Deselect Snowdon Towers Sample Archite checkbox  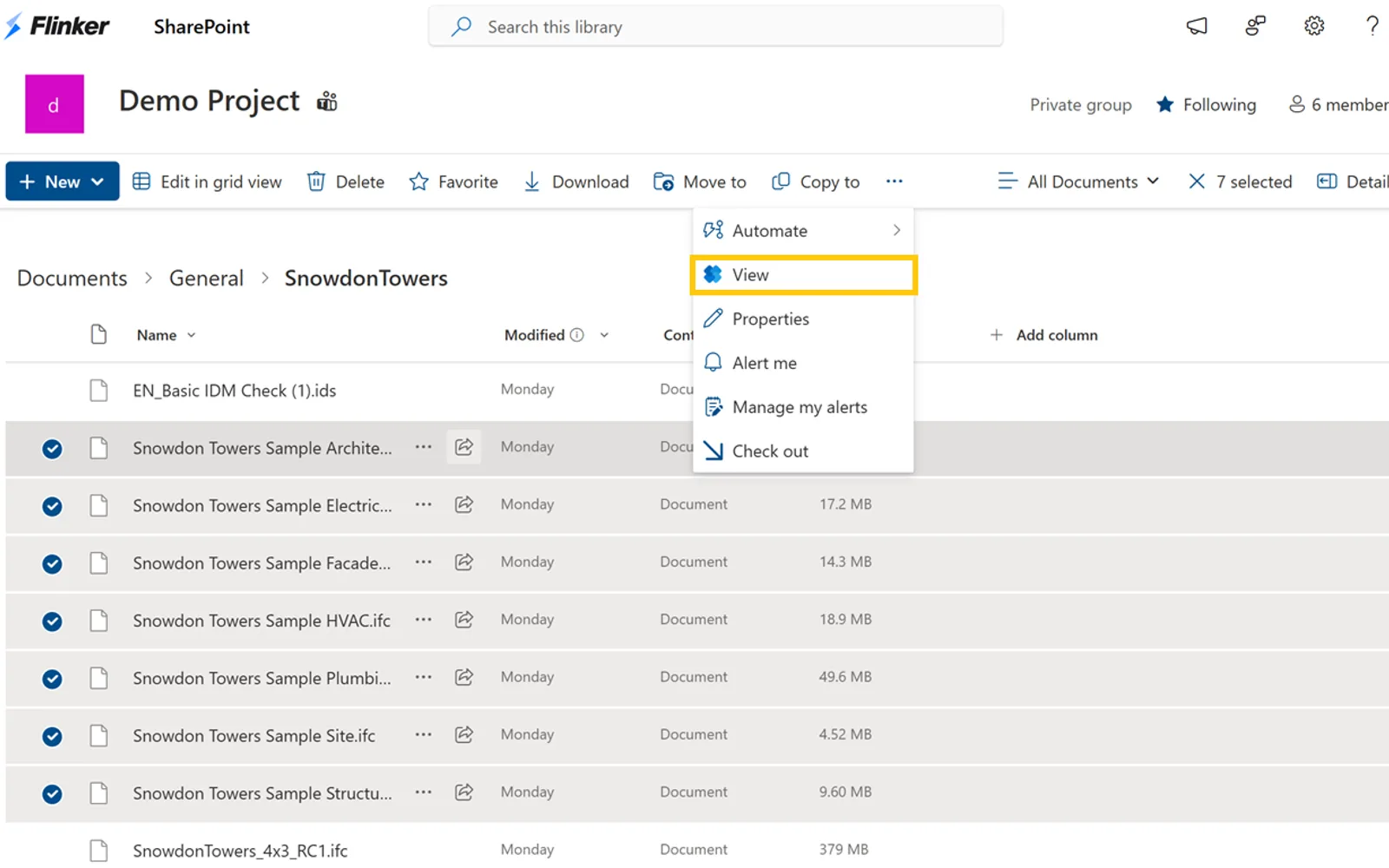[x=52, y=449]
